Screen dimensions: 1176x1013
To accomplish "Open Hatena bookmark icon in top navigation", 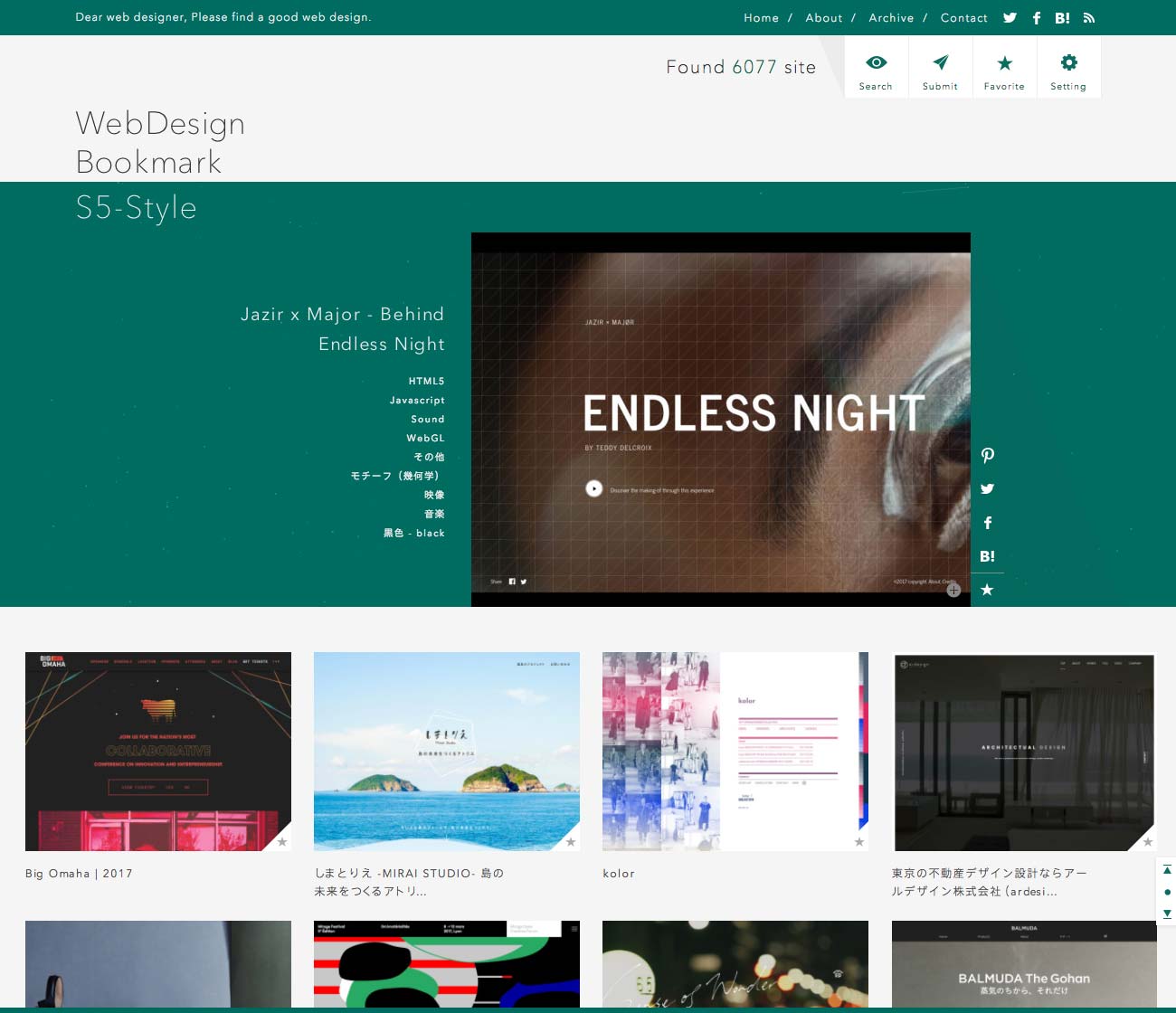I will pos(1062,18).
